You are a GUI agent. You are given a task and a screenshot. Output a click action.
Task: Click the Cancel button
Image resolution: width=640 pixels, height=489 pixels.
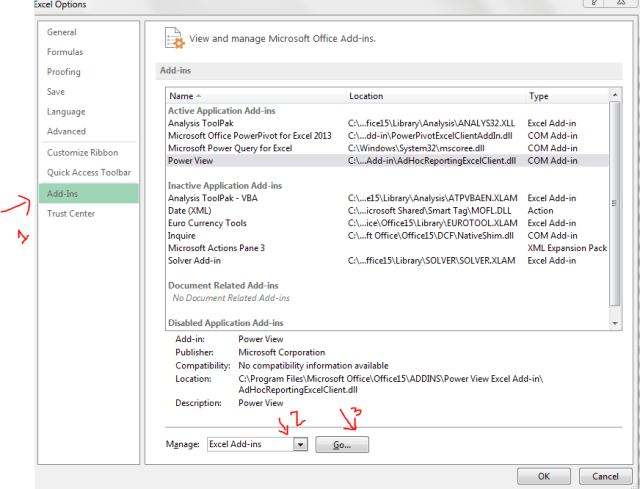coord(605,476)
